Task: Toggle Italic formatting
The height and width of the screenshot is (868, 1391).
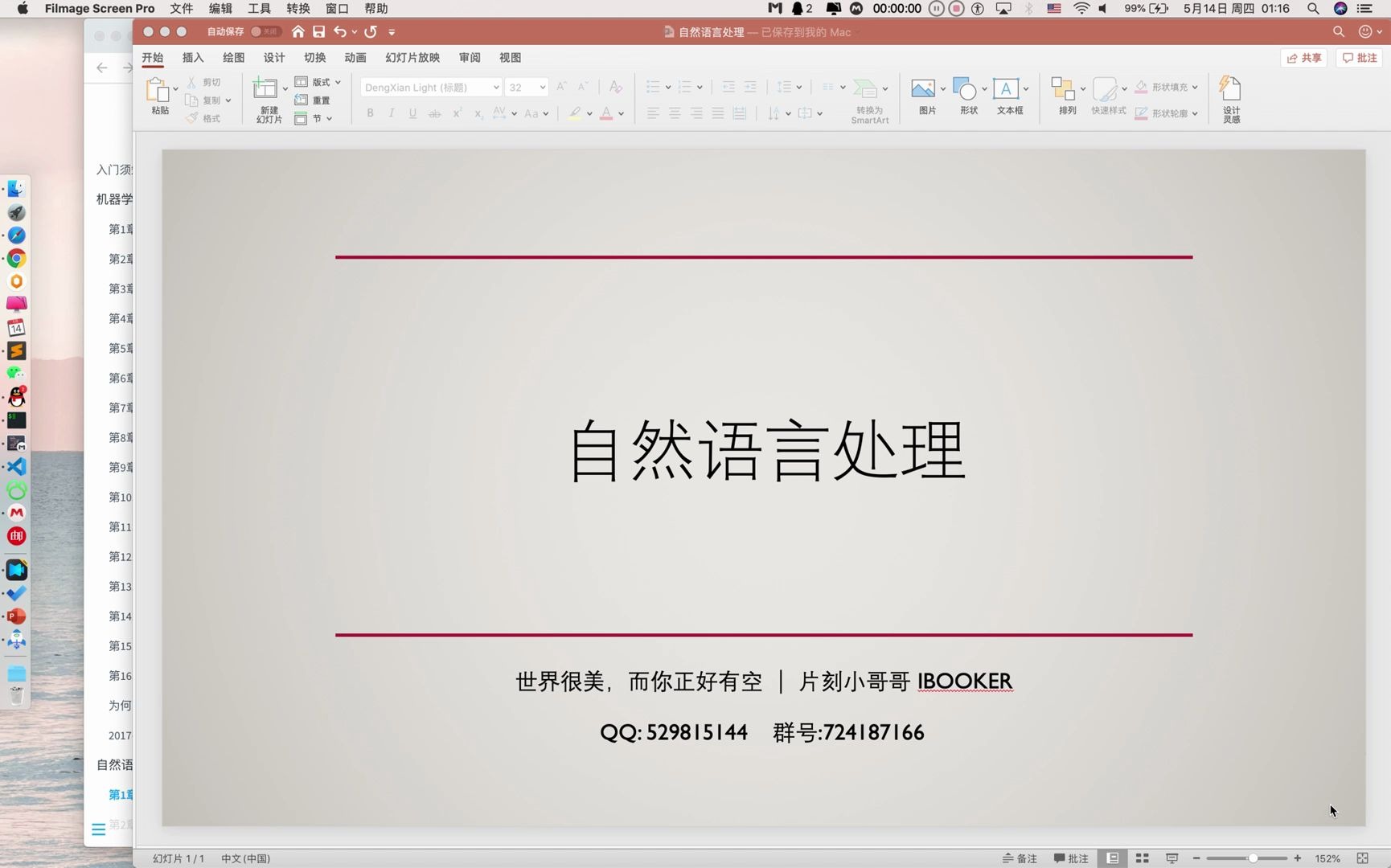Action: coord(392,113)
